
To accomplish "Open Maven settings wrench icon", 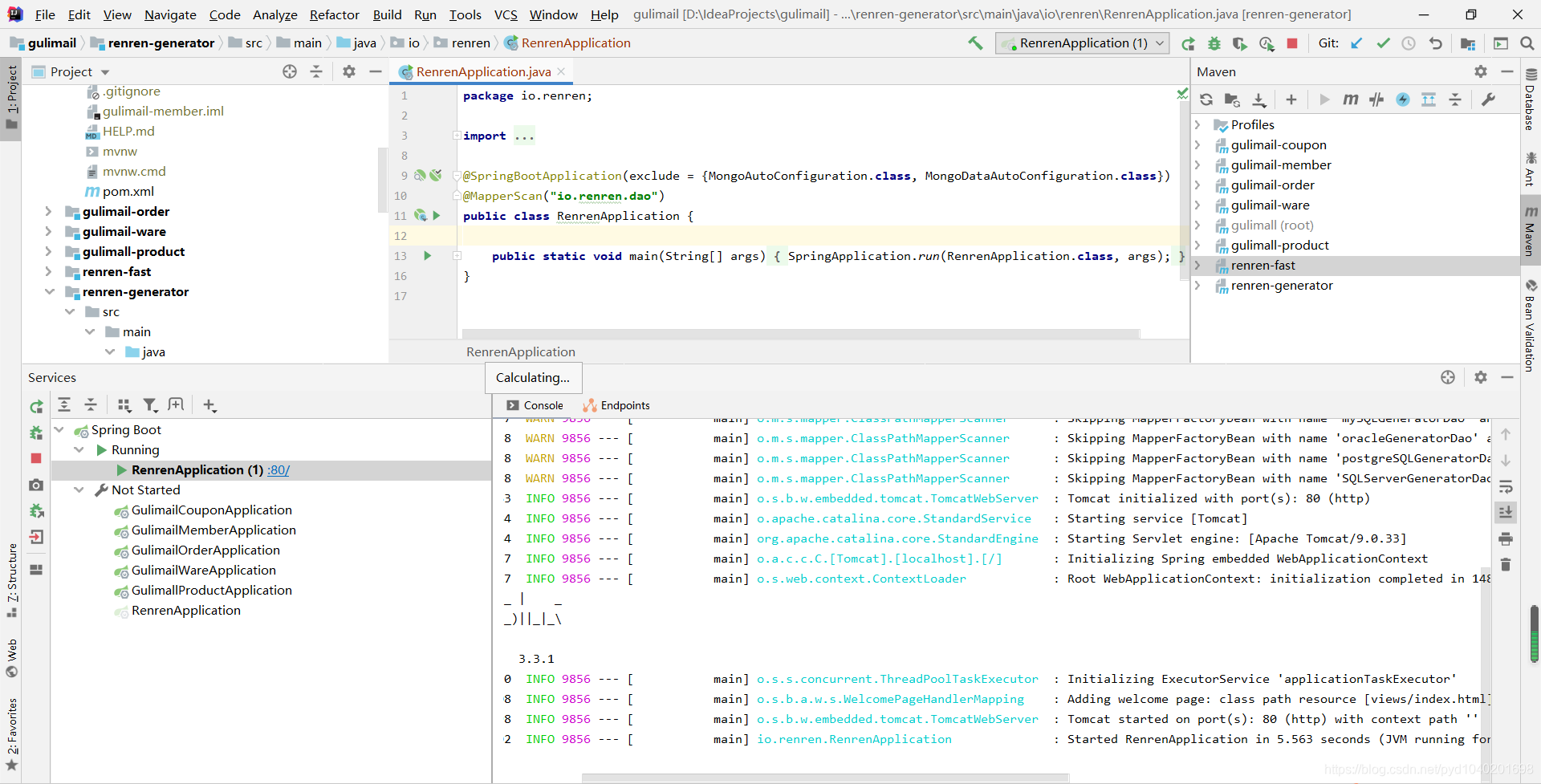I will (x=1488, y=100).
